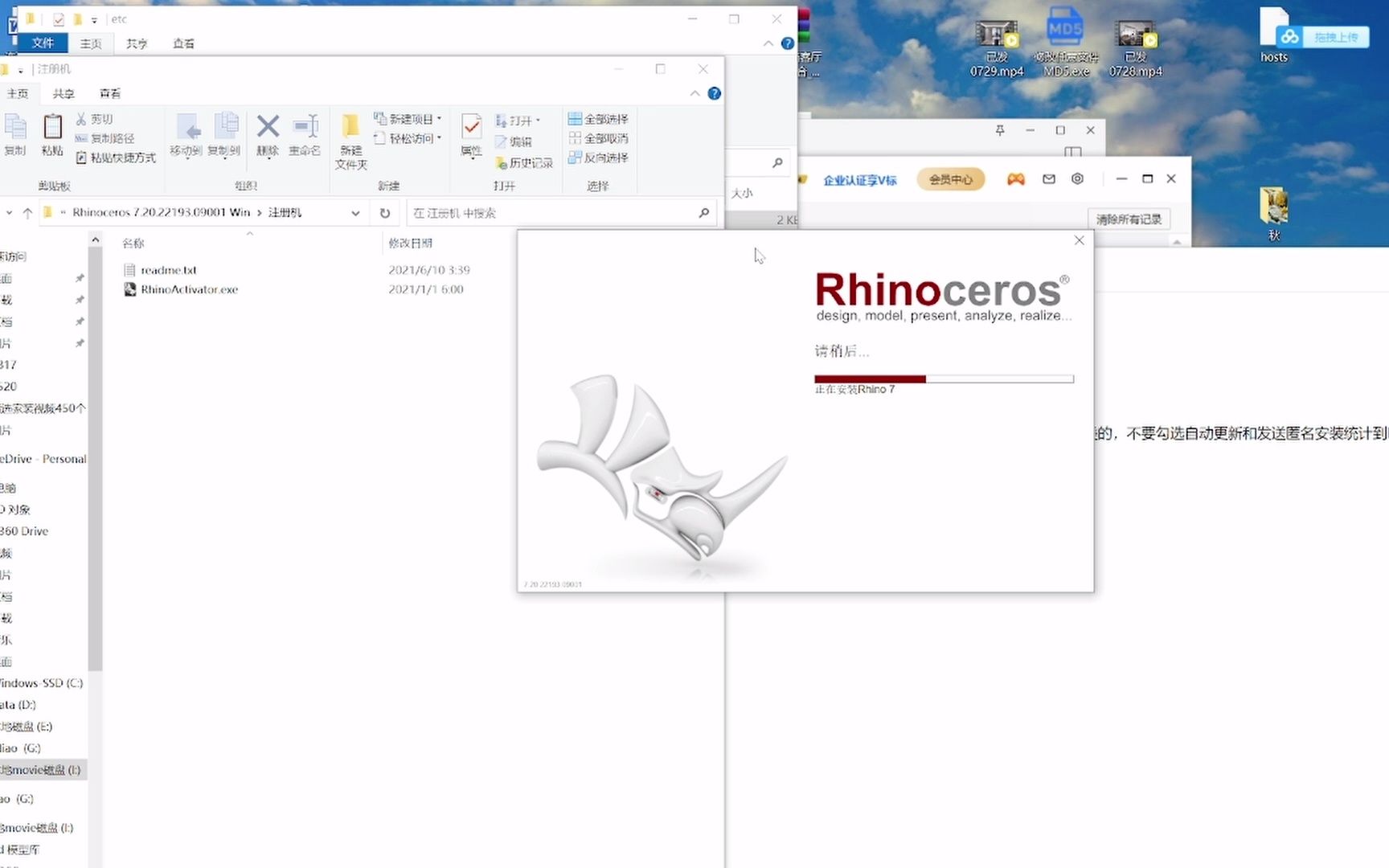Click the up-arrow navigation icon

coord(27,213)
